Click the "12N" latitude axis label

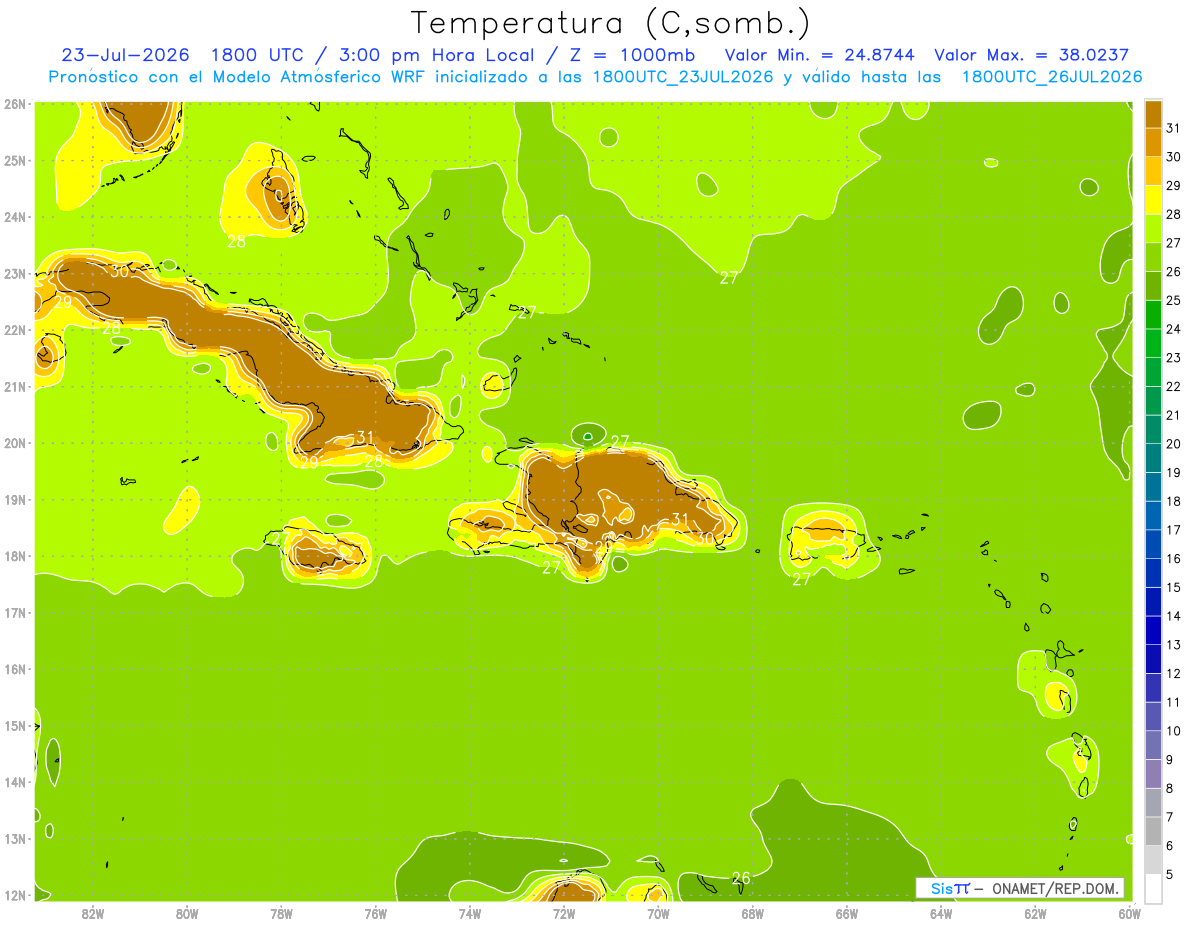tap(15, 895)
